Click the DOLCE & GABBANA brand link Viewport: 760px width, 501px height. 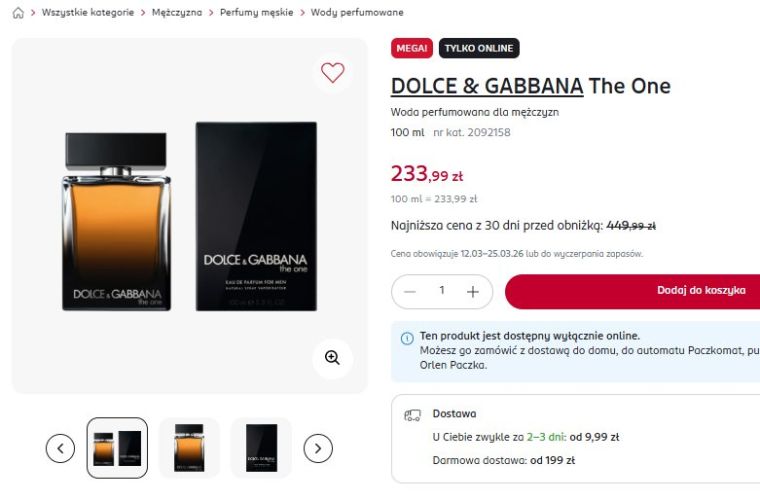click(x=486, y=86)
